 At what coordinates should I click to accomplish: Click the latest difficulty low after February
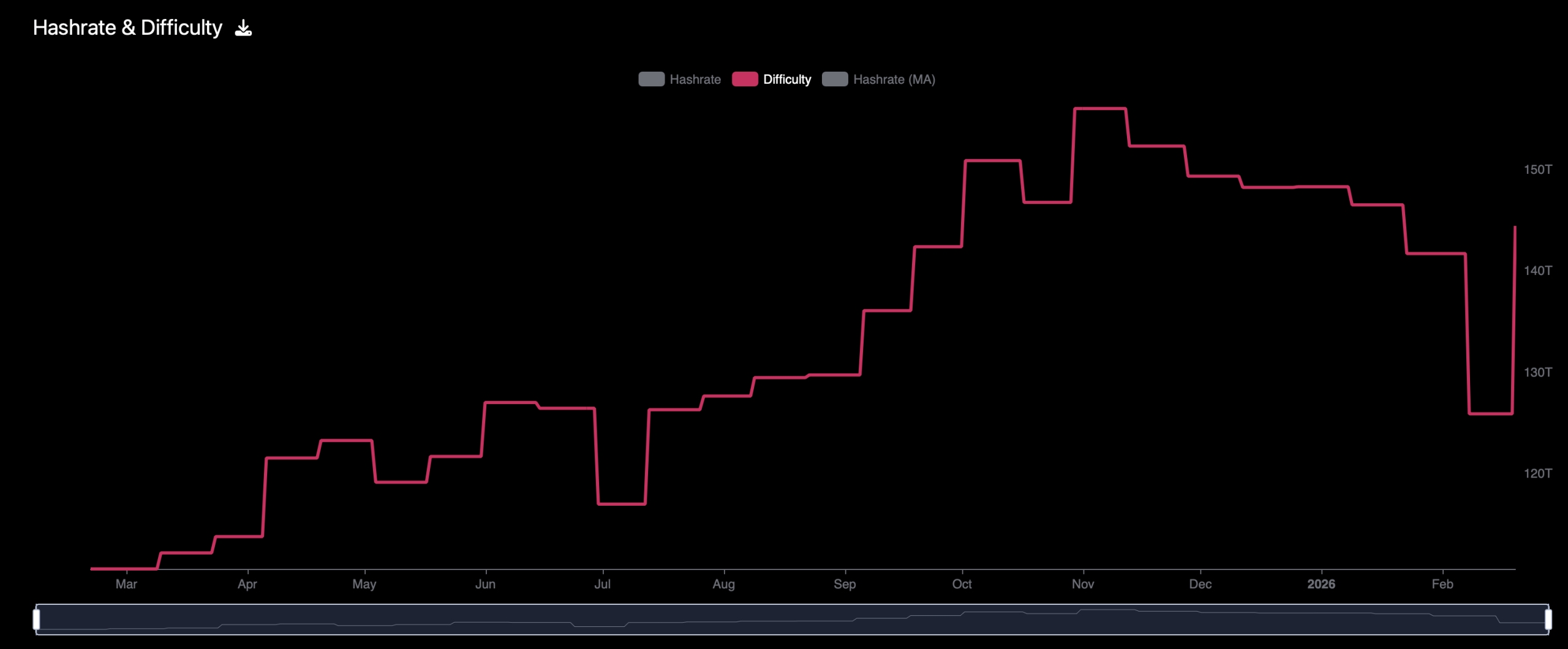(x=1490, y=414)
